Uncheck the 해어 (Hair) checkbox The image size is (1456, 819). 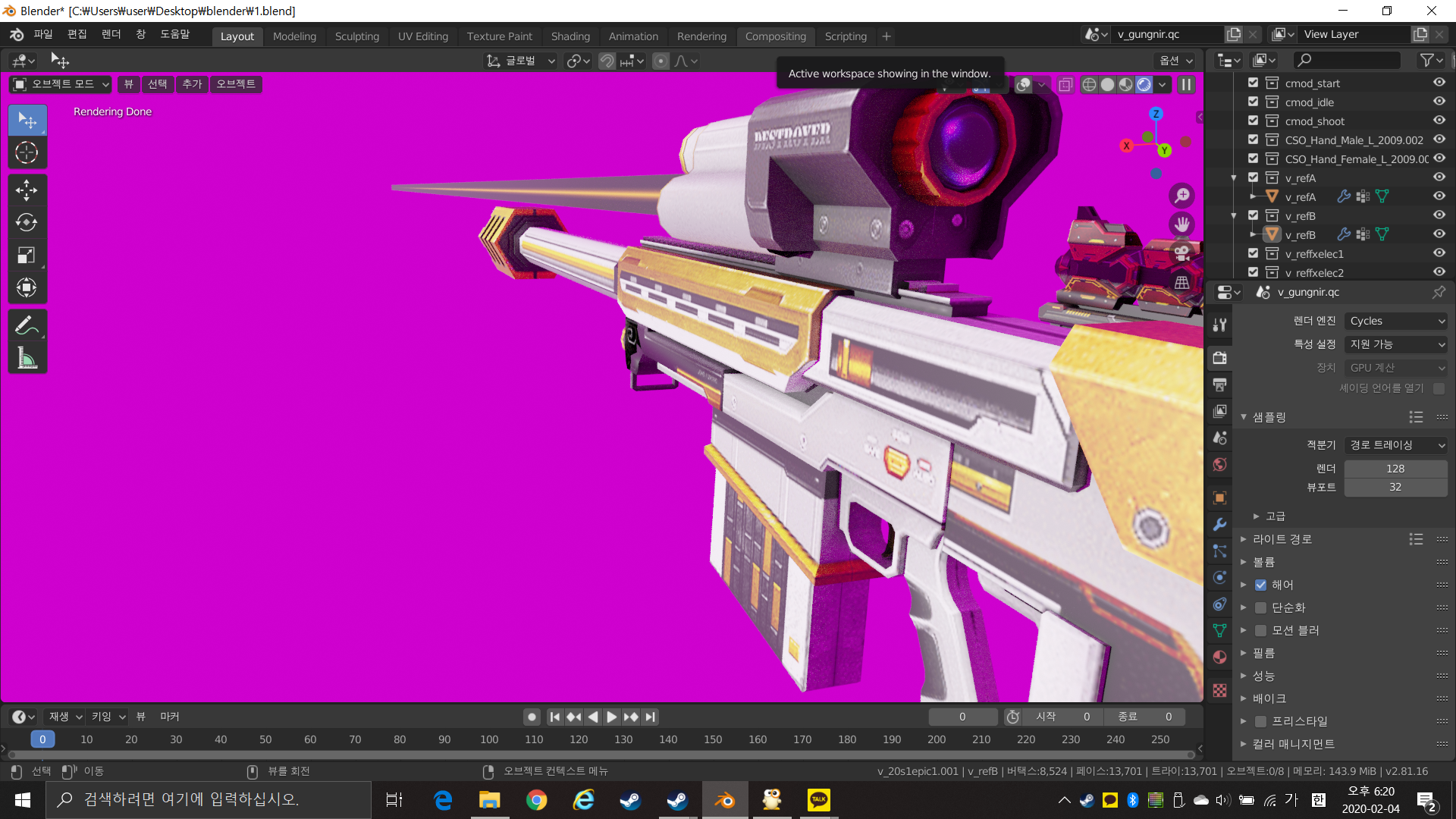click(x=1260, y=585)
